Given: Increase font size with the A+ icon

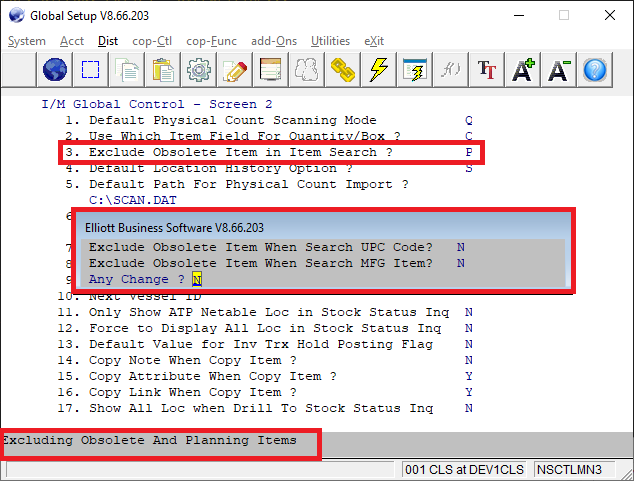Looking at the screenshot, I should tap(523, 70).
